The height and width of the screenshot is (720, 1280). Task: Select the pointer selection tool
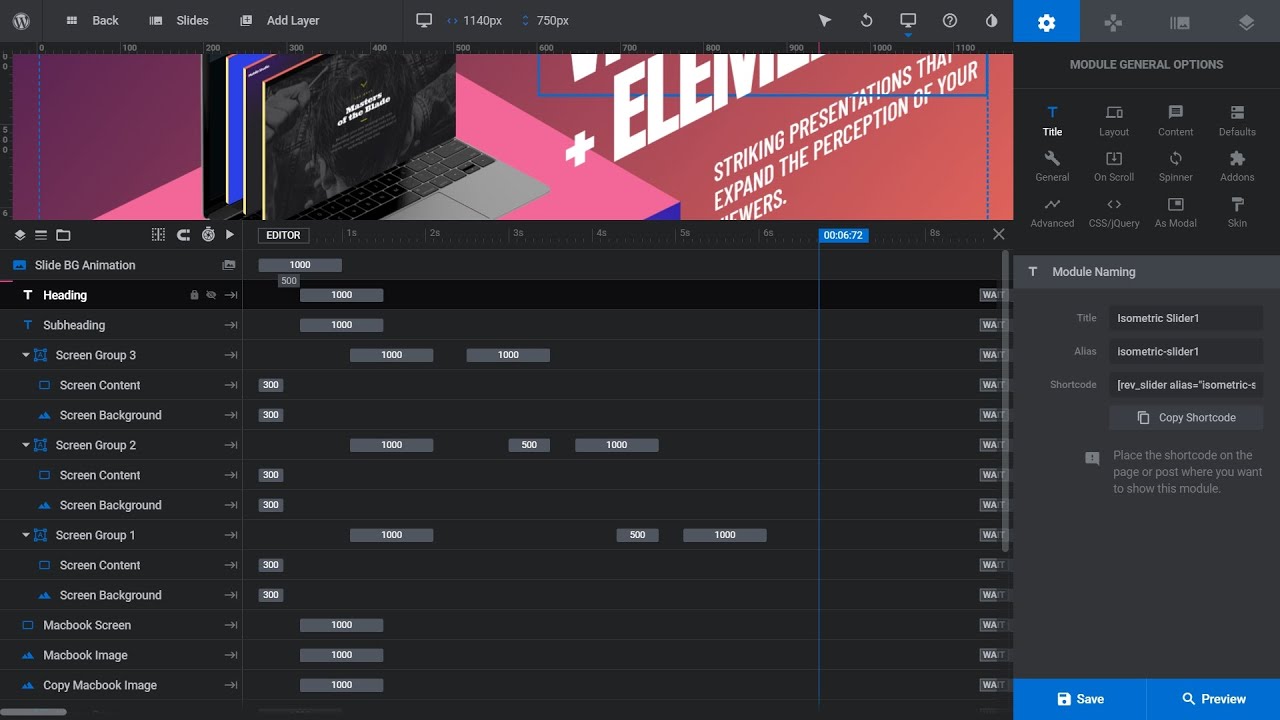coord(825,20)
